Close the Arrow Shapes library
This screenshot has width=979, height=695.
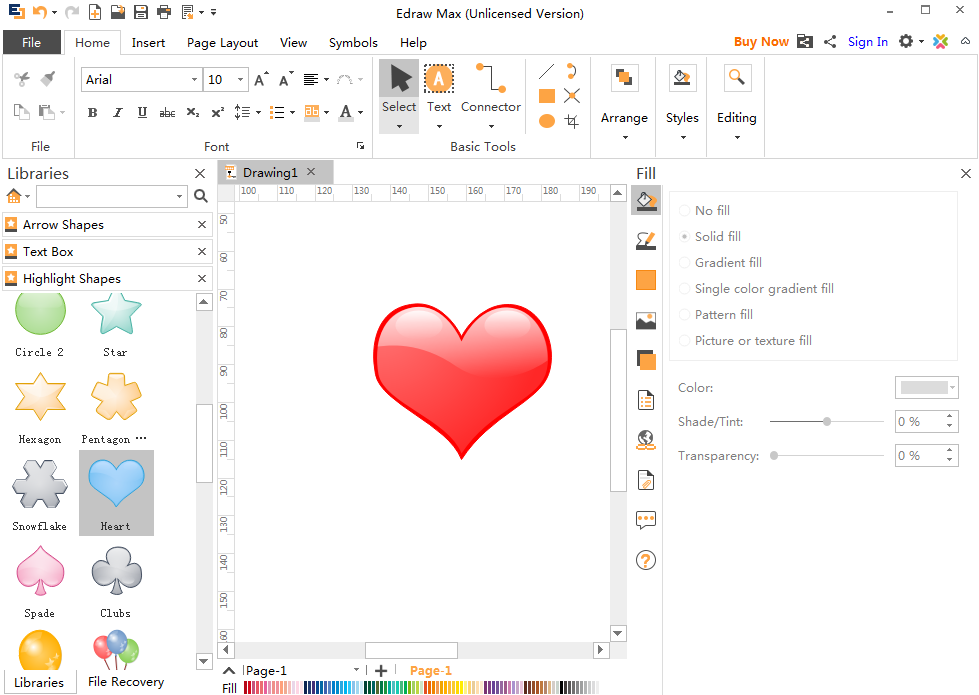point(202,224)
